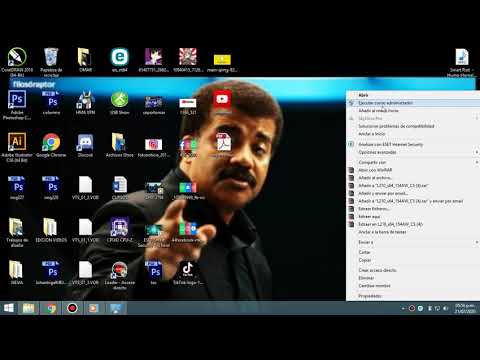Choose Copiar in context menu
Viewport: 480px width, 360px height.
(x=413, y=260)
